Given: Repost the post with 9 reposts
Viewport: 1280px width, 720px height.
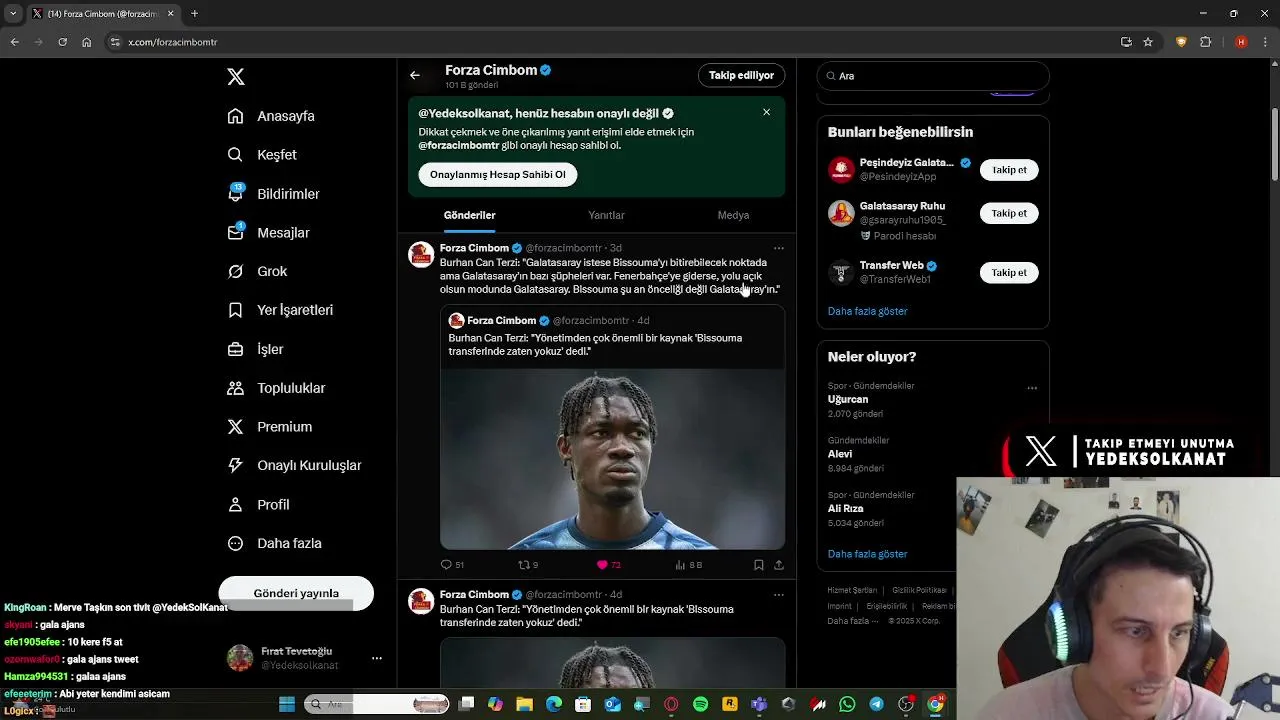Looking at the screenshot, I should point(528,565).
